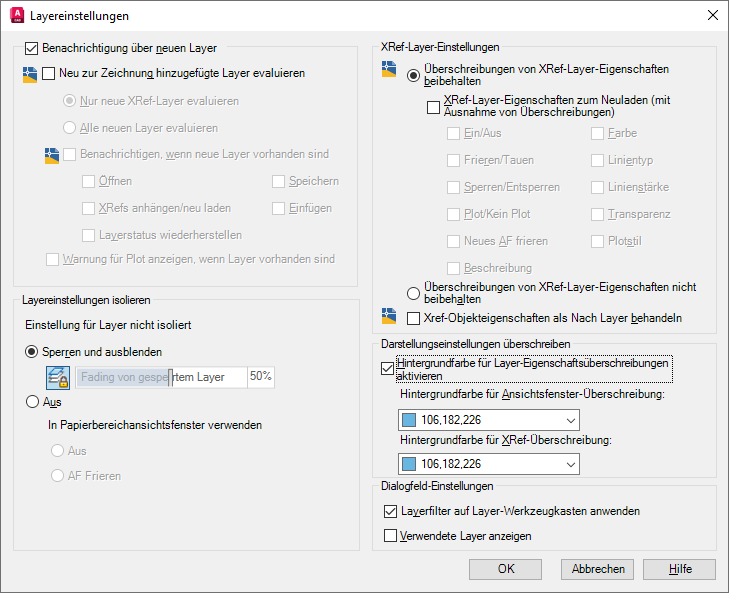Click drawing icon beside 'Neu zur Zeichnung hinzugefügte Layer evaluieren'

point(30,74)
